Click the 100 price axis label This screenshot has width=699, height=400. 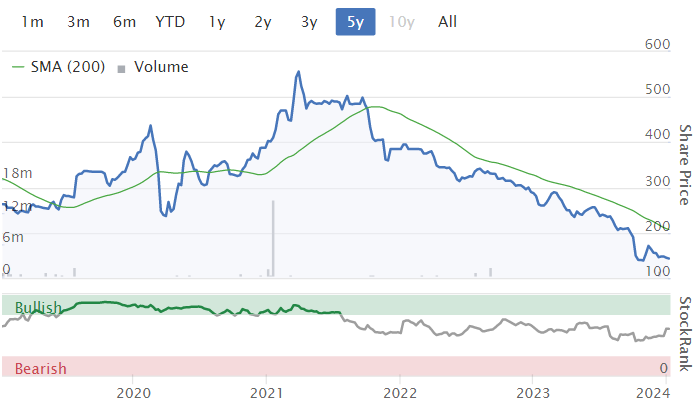[x=658, y=271]
